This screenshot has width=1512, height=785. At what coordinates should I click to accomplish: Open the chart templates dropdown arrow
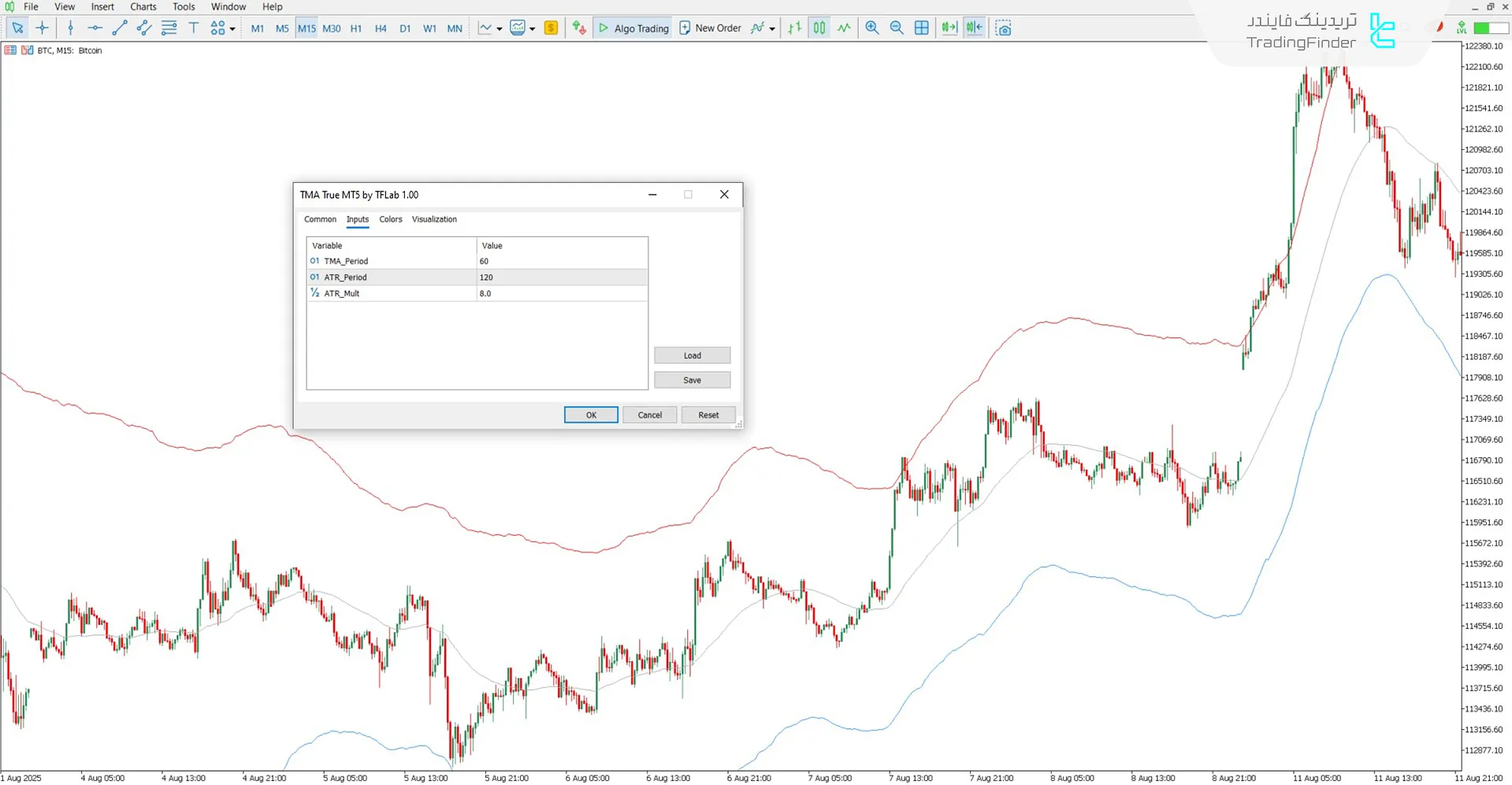point(533,29)
